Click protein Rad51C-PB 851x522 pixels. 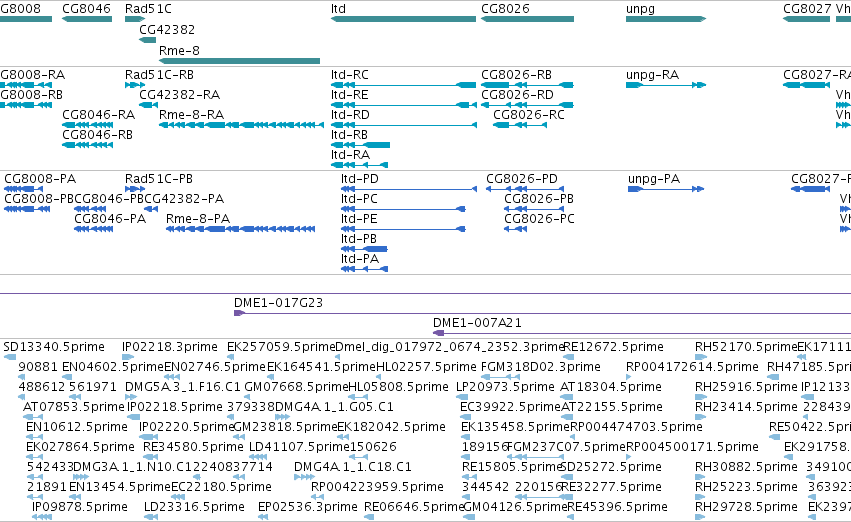135,189
